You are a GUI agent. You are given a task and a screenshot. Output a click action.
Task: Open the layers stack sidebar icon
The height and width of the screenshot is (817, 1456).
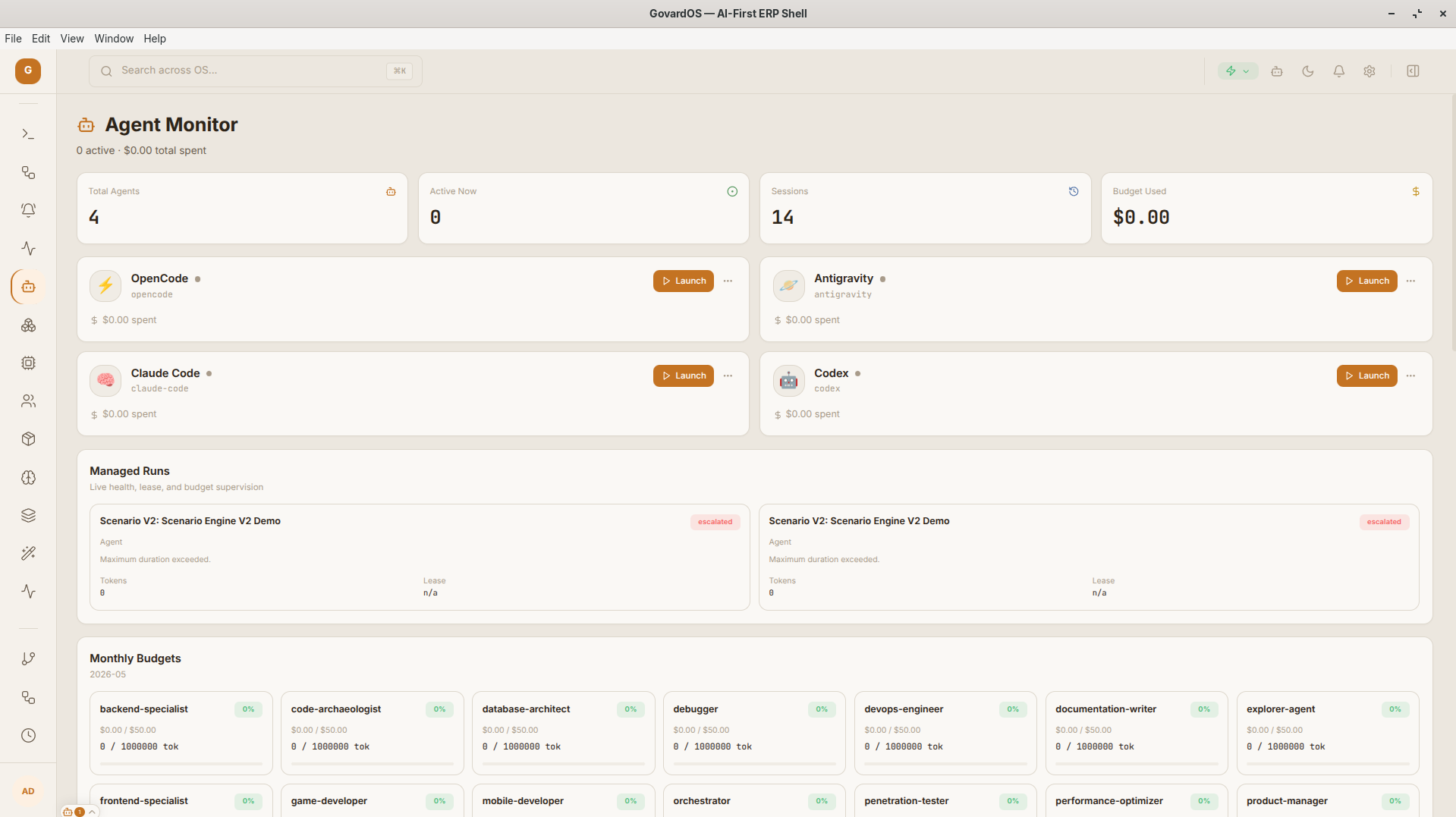pos(28,515)
